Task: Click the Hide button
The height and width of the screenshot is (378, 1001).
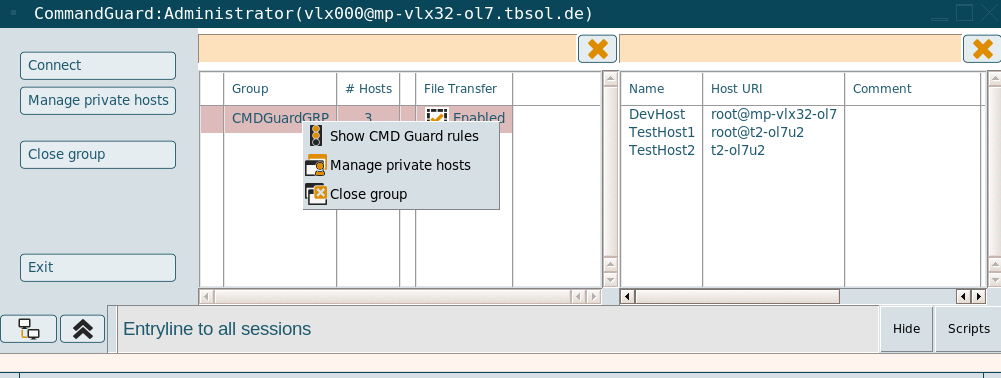Action: pos(907,329)
